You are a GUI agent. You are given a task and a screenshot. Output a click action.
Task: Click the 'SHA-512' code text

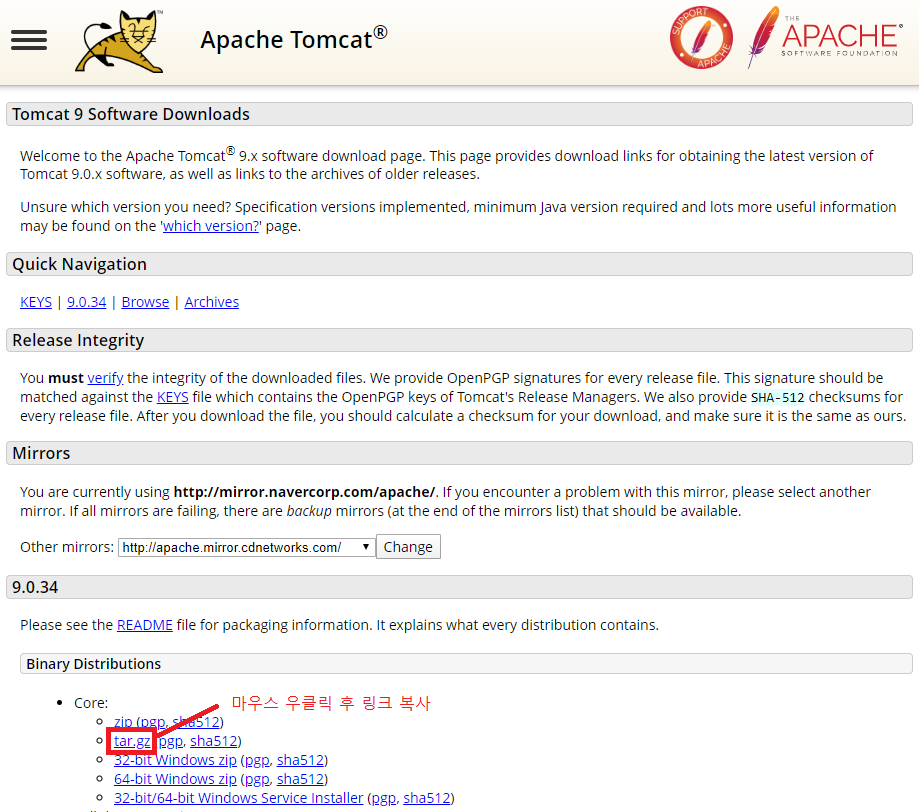tap(777, 397)
